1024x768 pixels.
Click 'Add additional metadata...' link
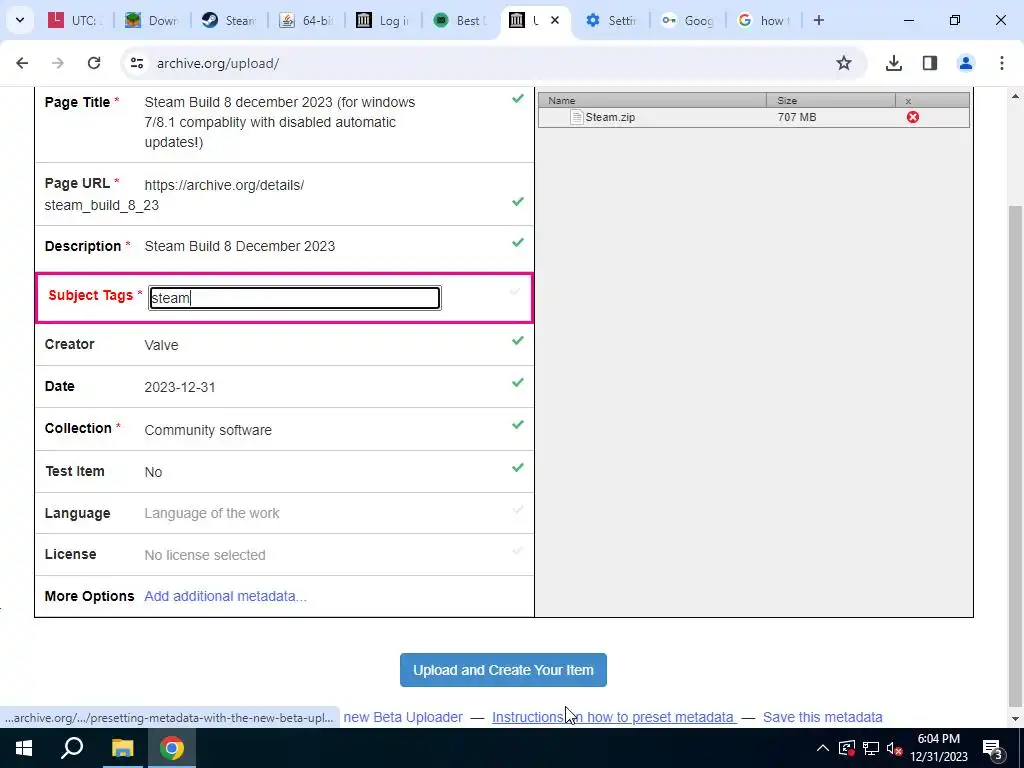point(225,596)
